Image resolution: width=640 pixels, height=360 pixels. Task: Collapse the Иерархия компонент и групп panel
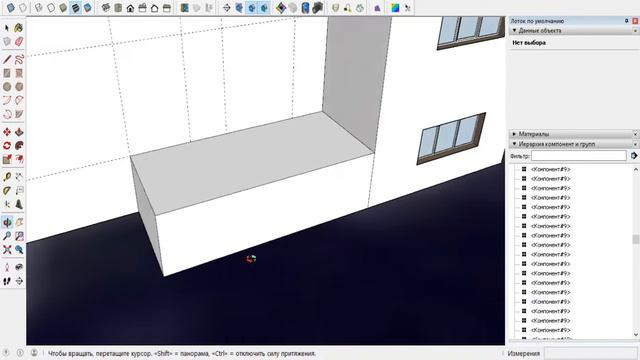[514, 144]
